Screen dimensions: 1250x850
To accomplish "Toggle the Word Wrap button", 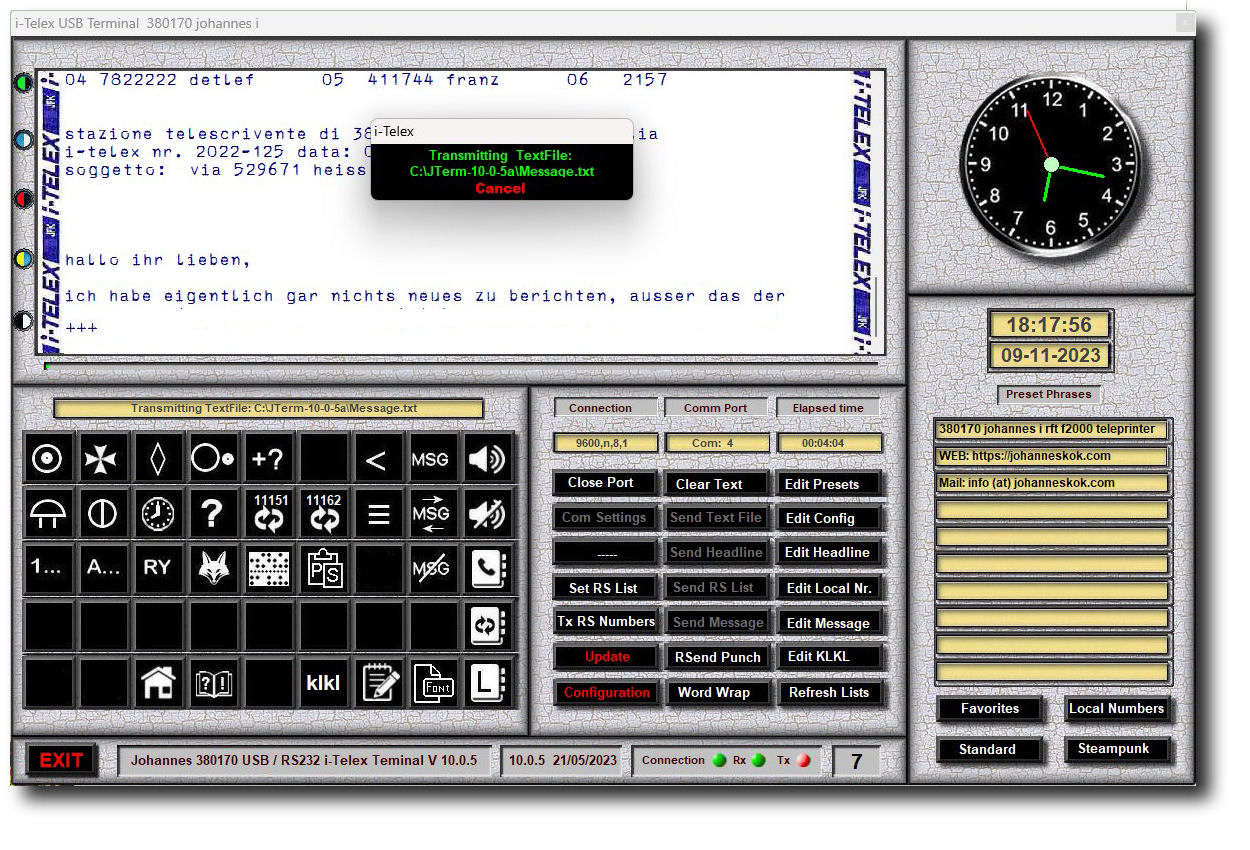I will [716, 692].
